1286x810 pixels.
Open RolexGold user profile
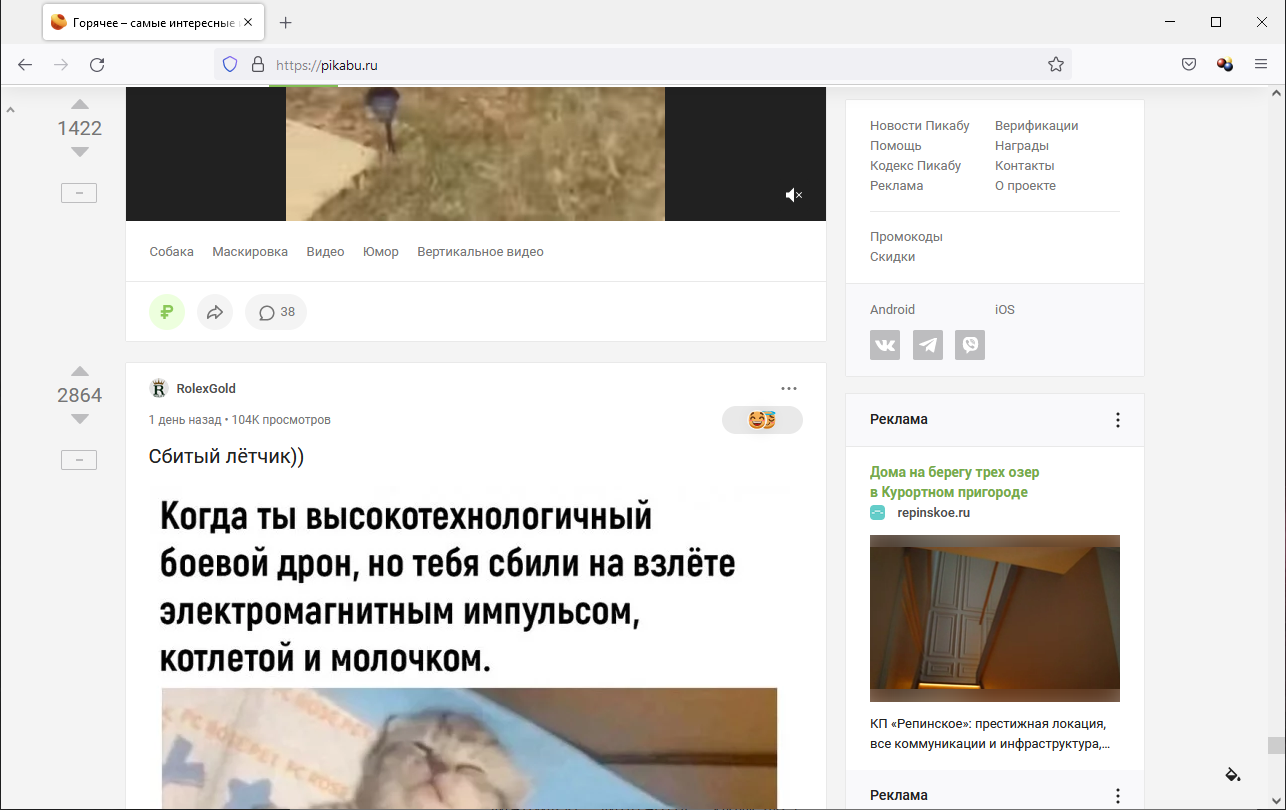pos(206,388)
